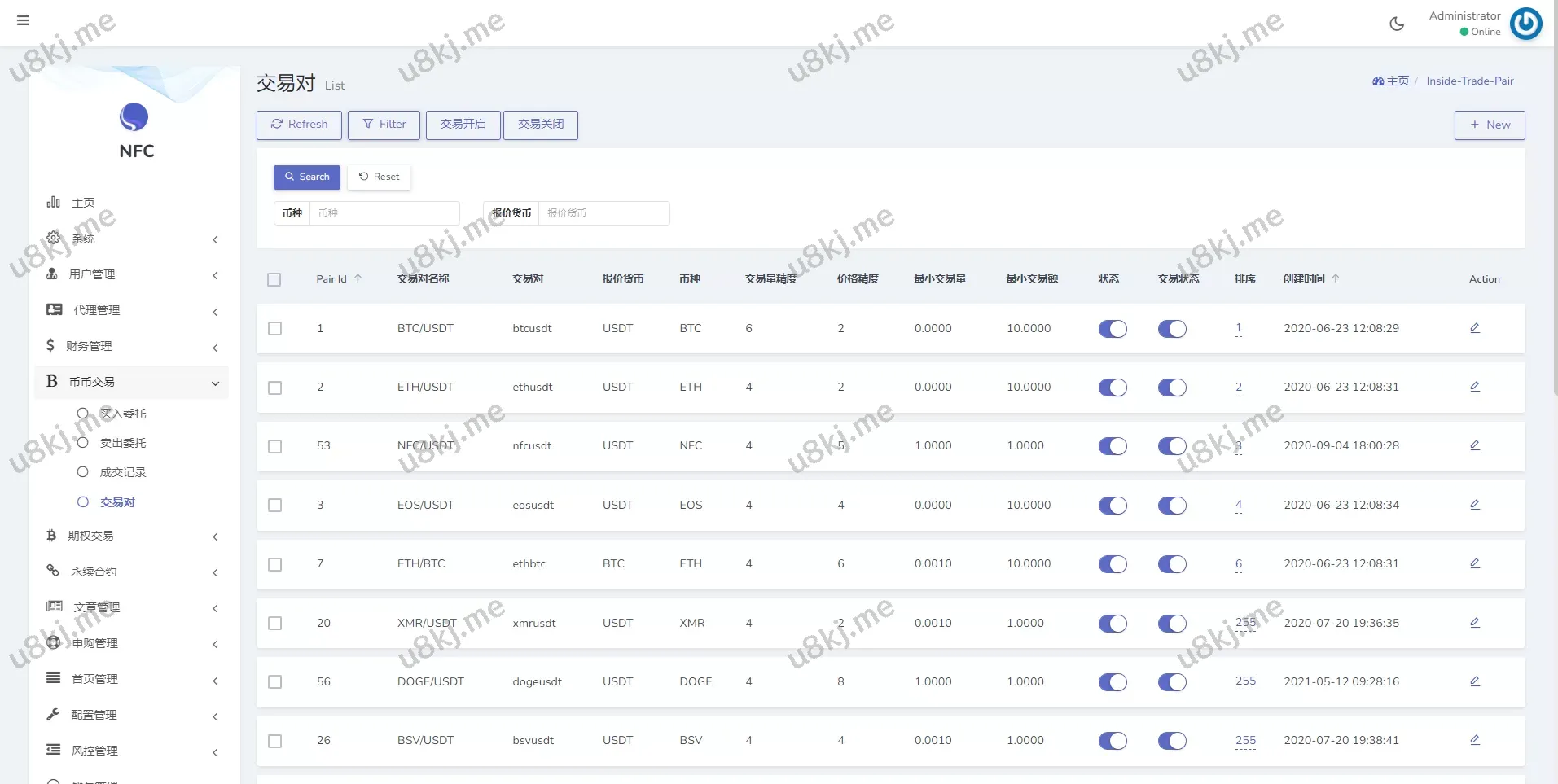Collapse the 币币交易 sidebar menu
The height and width of the screenshot is (784, 1558).
click(x=130, y=382)
